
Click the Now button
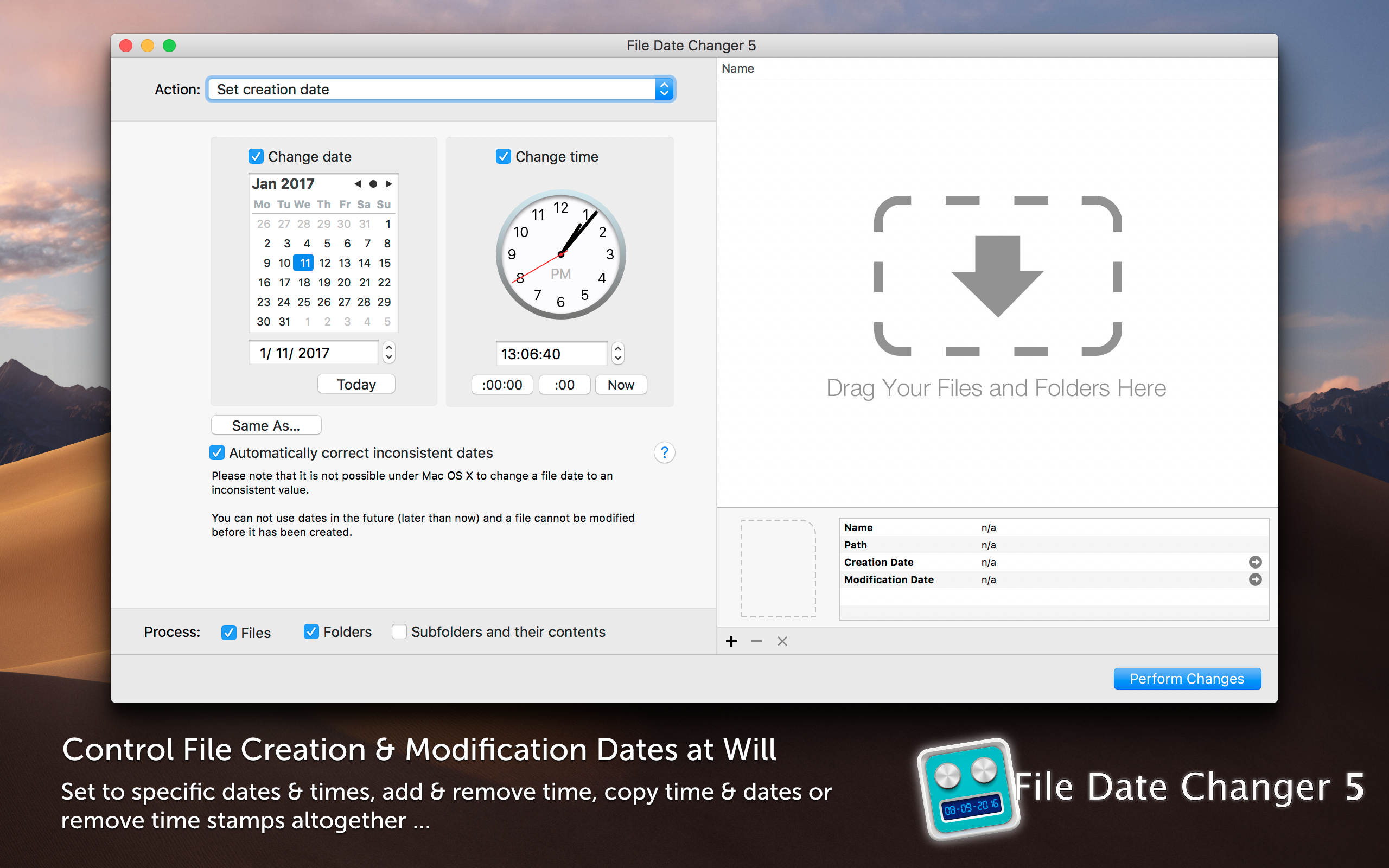pos(621,385)
